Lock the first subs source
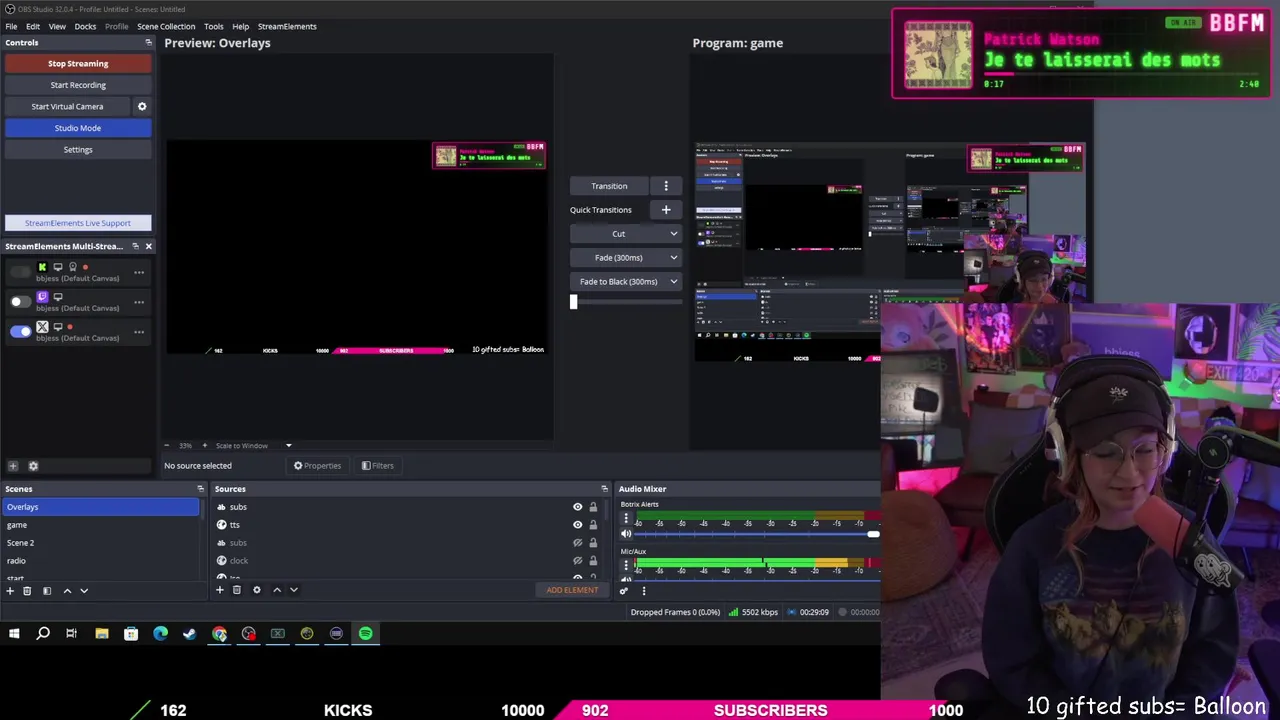This screenshot has width=1280, height=720. (x=593, y=507)
